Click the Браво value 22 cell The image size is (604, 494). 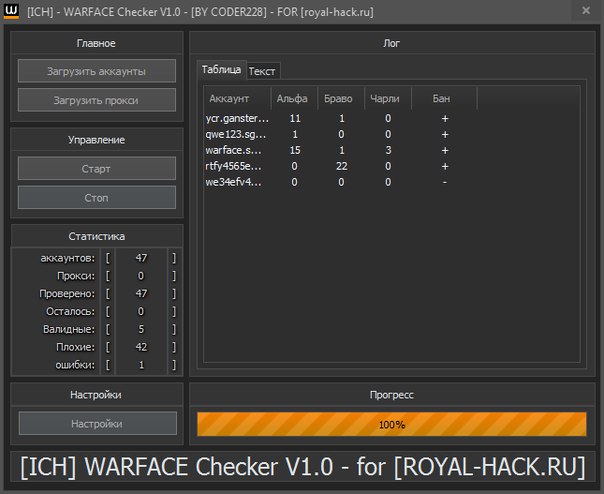[342, 166]
